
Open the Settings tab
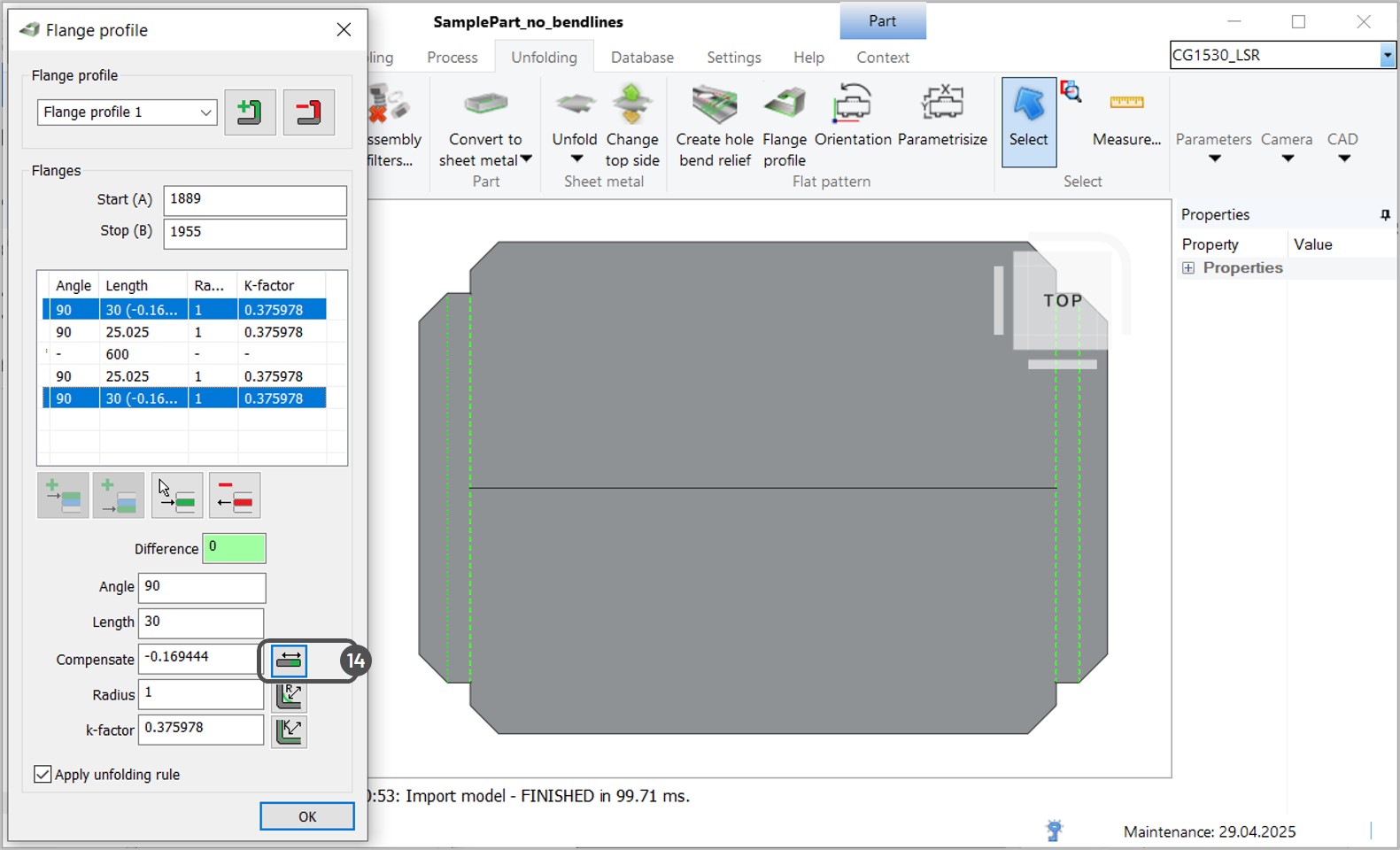733,58
